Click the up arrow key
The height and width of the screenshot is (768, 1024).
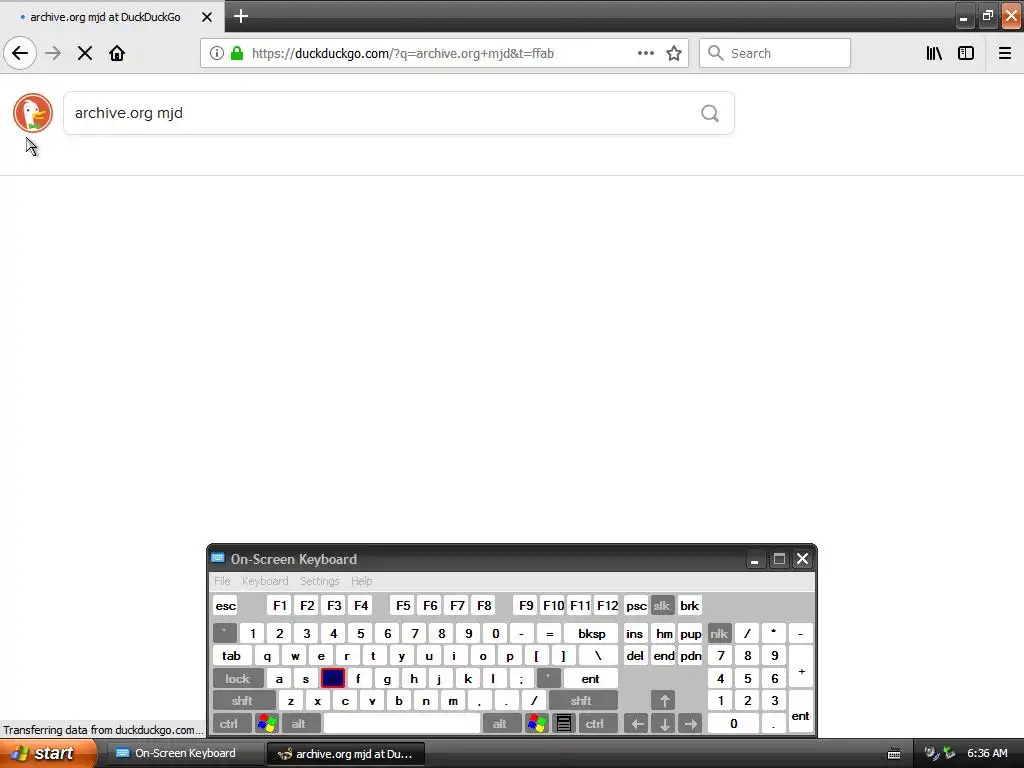click(664, 701)
